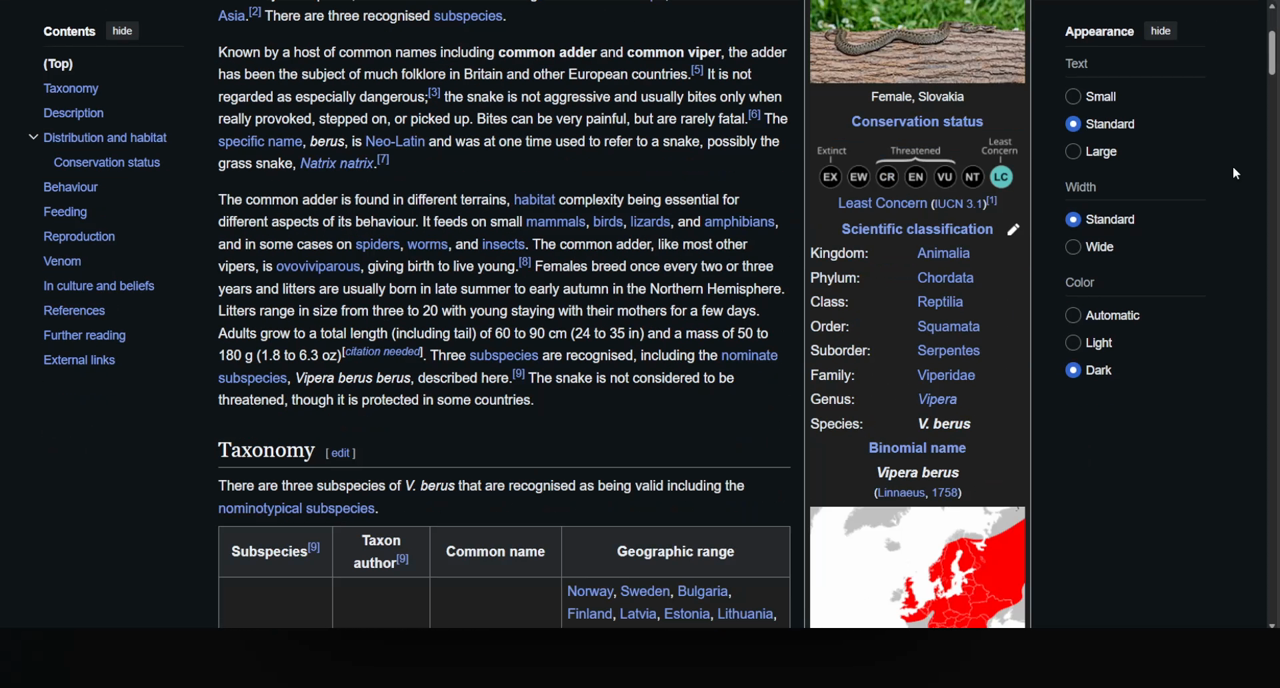Viewport: 1280px width, 688px height.
Task: Click the EW conservation status icon
Action: point(858,177)
